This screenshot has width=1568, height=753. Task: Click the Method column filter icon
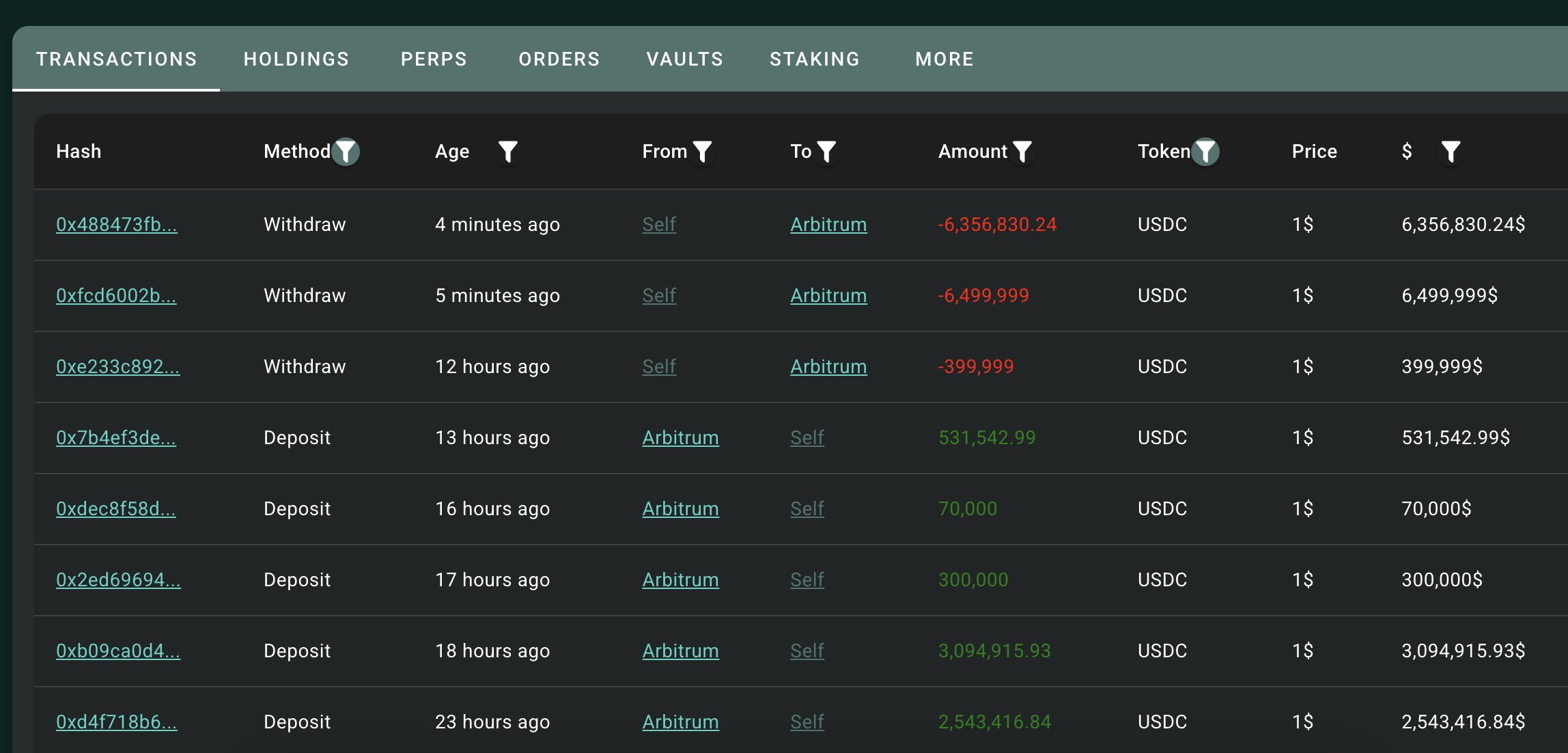(346, 151)
